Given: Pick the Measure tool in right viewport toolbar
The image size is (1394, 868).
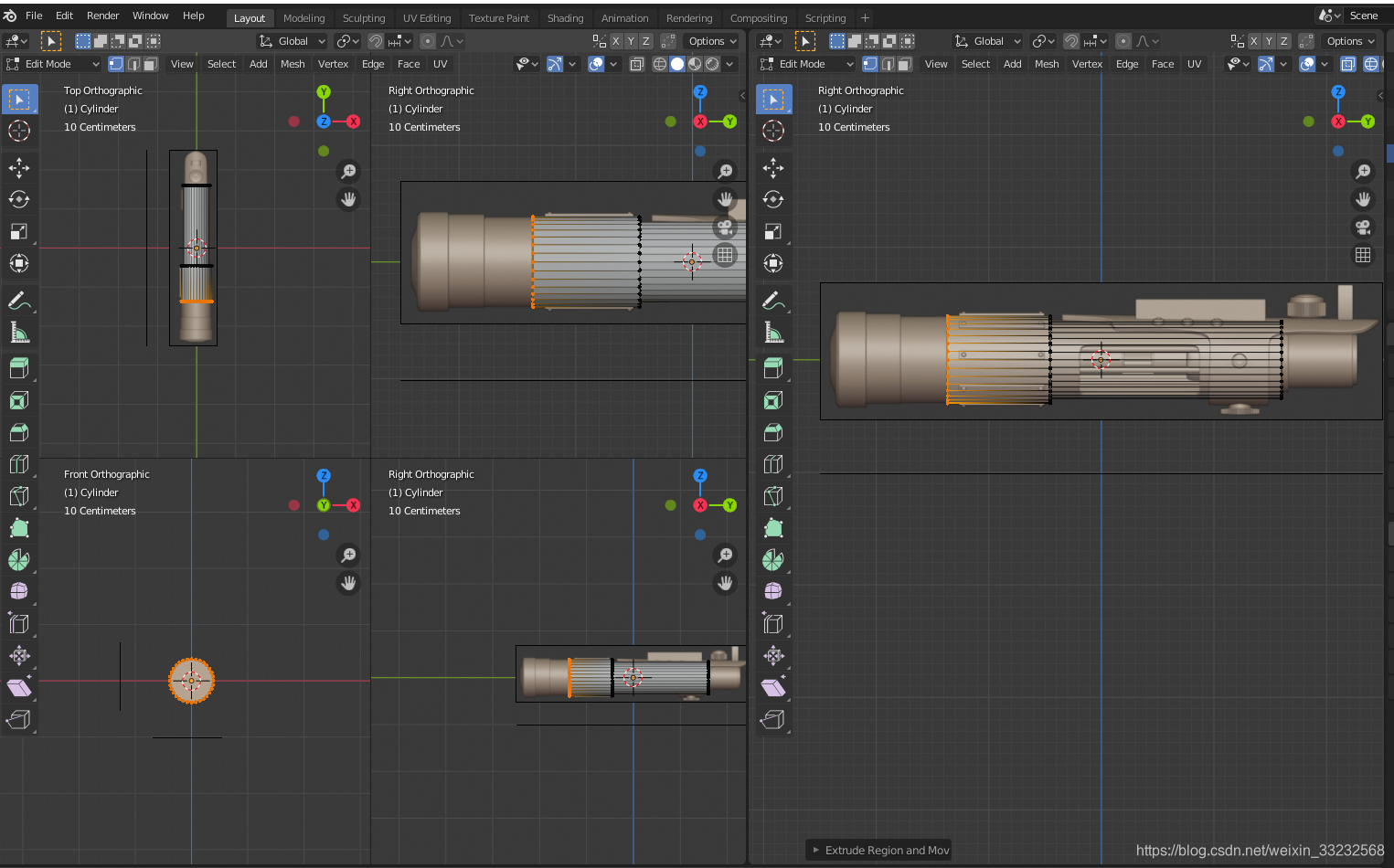Looking at the screenshot, I should (x=773, y=333).
